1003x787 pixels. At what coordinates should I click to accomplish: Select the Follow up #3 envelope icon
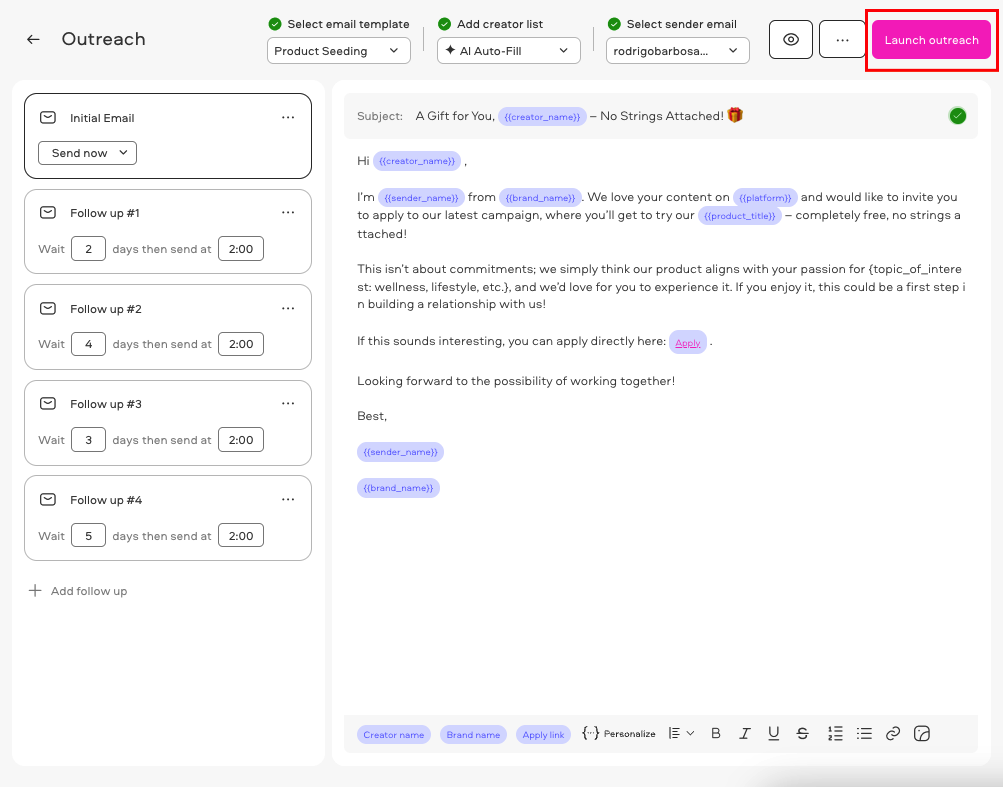click(48, 404)
